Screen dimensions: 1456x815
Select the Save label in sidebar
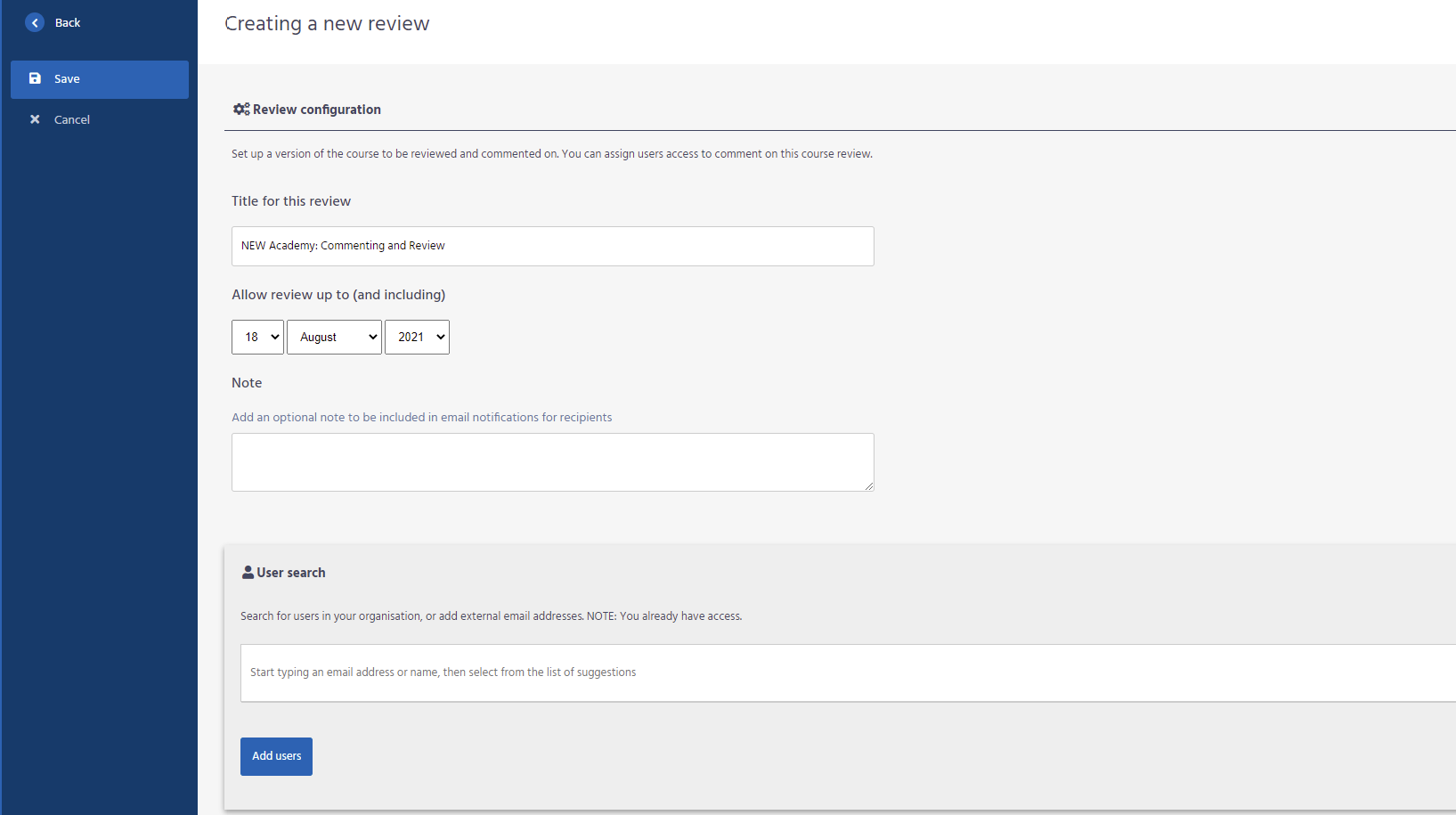pos(67,79)
